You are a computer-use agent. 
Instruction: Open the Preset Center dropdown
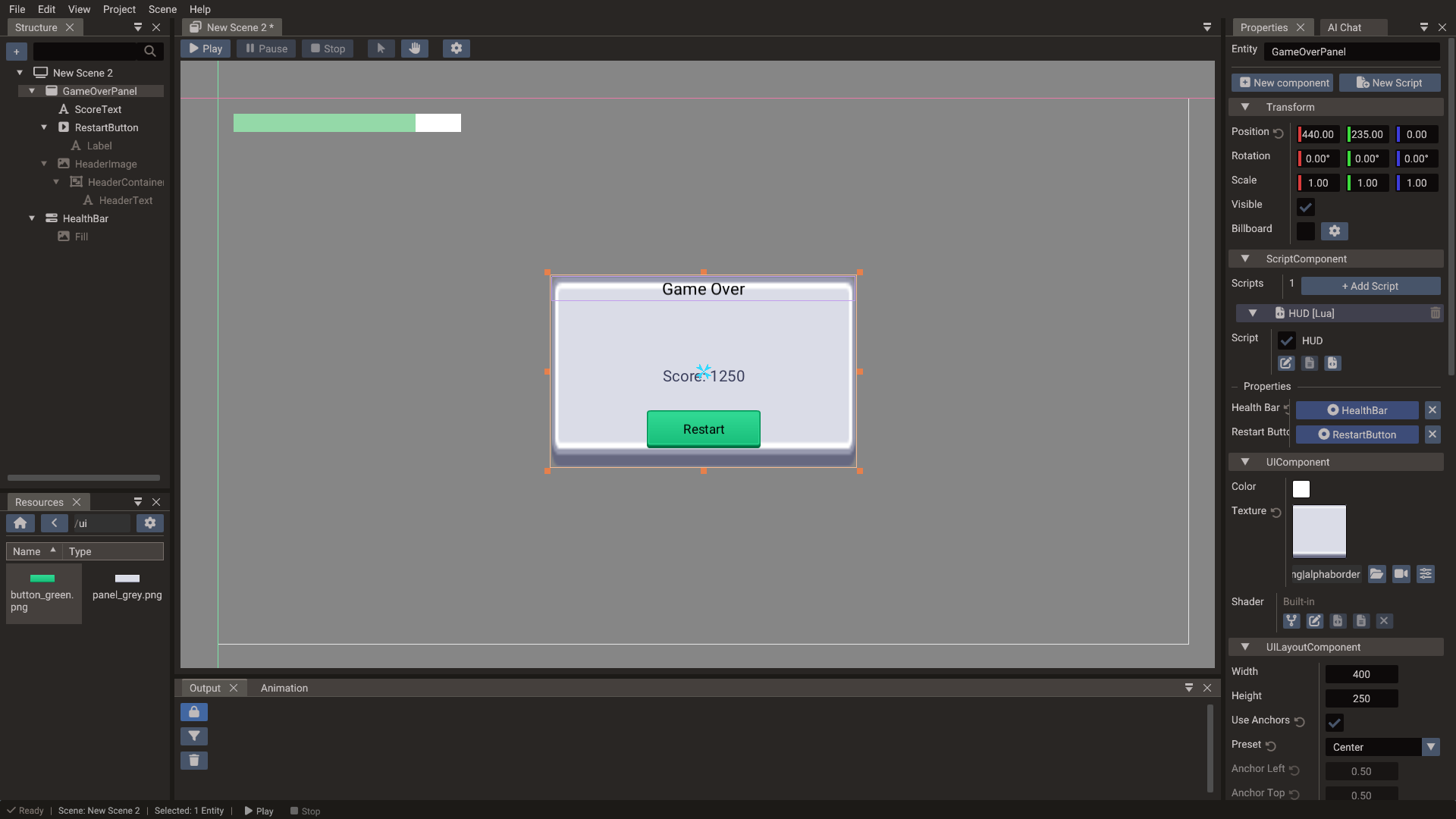1383,747
